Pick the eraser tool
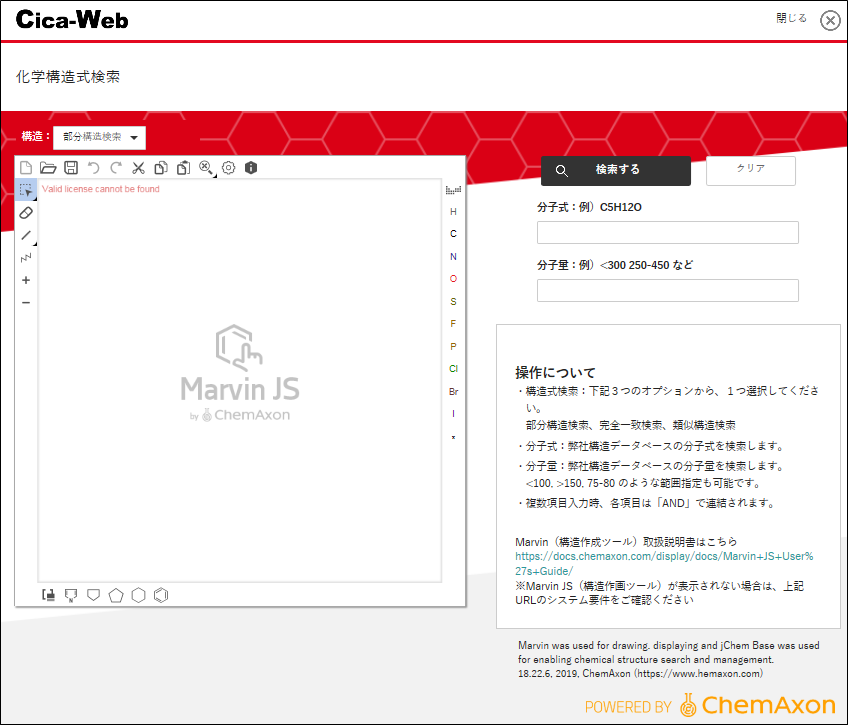This screenshot has width=848, height=725. 26,212
